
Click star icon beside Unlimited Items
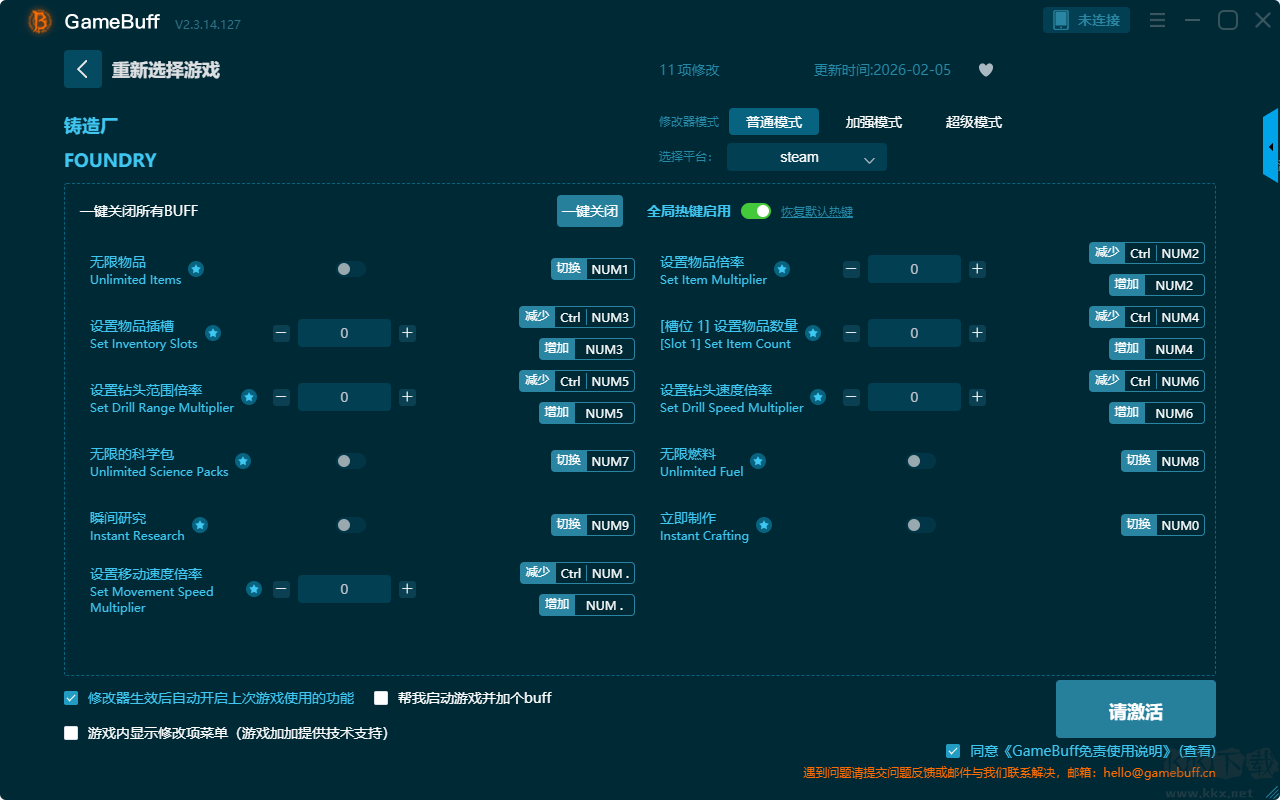tap(196, 269)
